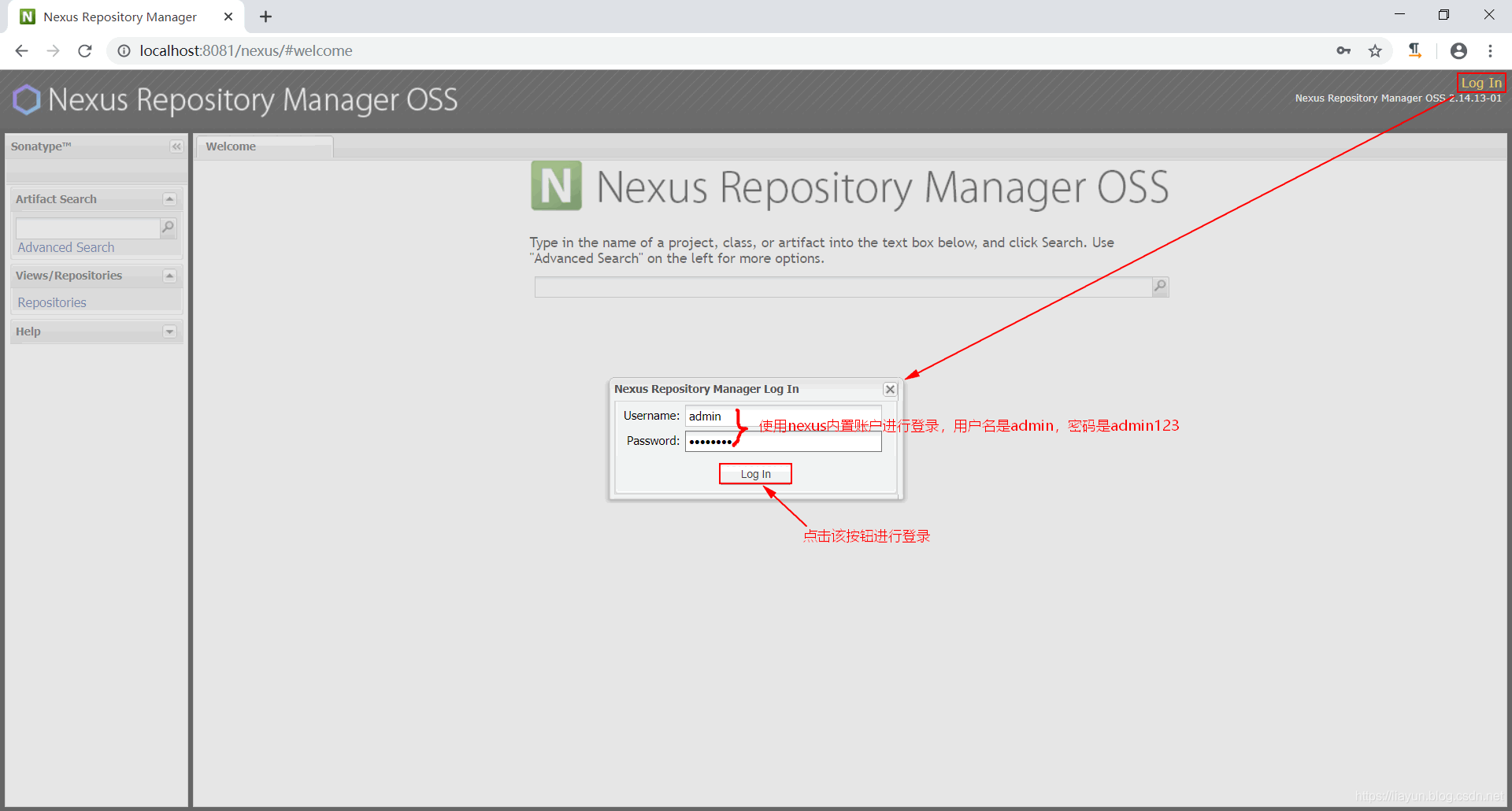
Task: Click the browser extension icon next to star
Action: [1415, 51]
